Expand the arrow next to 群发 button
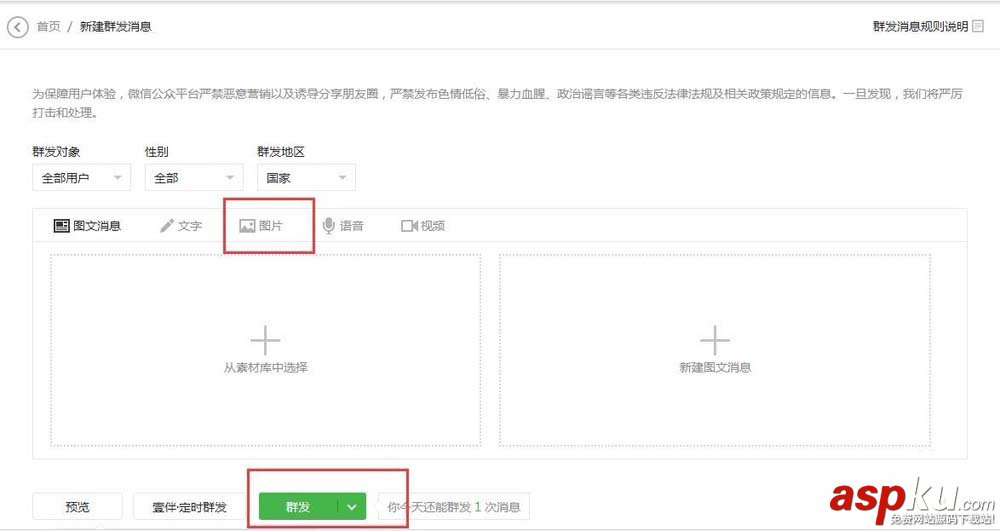The height and width of the screenshot is (531, 1000). click(x=352, y=507)
